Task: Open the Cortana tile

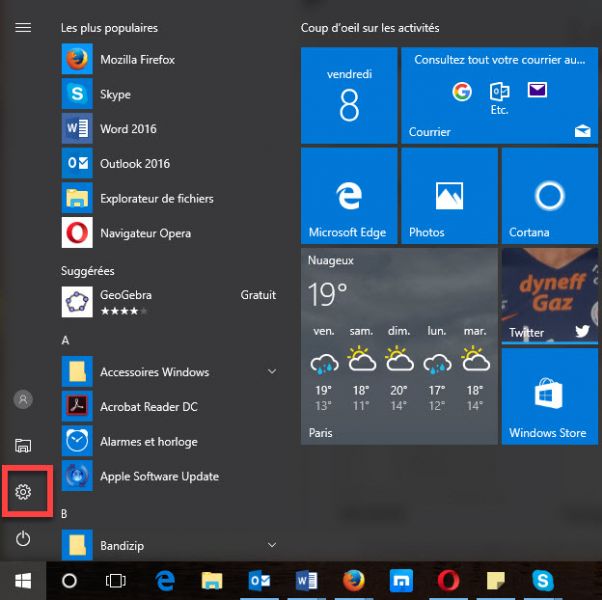Action: [550, 196]
